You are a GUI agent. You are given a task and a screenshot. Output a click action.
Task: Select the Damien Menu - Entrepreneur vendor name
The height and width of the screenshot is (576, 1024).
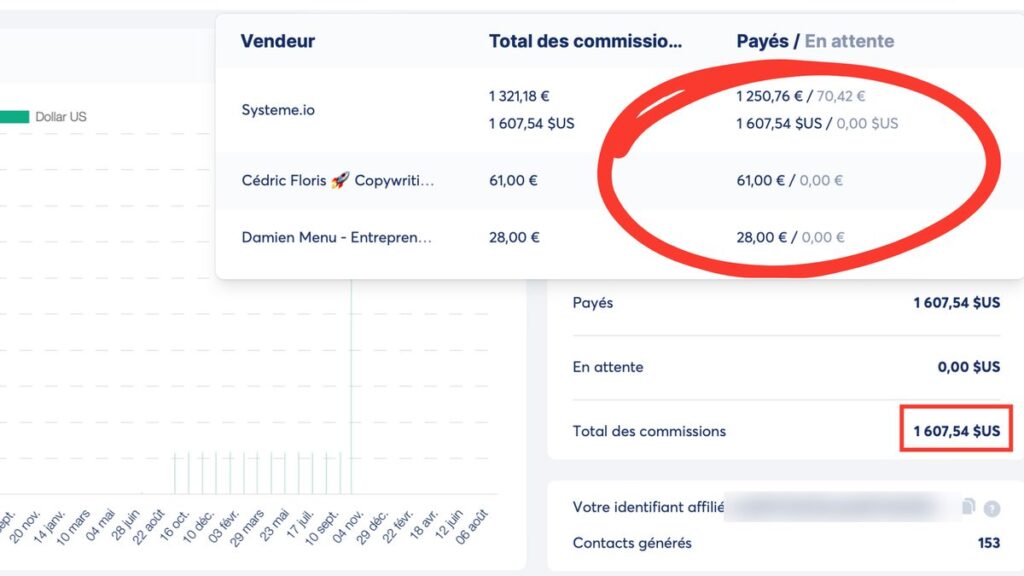pyautogui.click(x=337, y=237)
